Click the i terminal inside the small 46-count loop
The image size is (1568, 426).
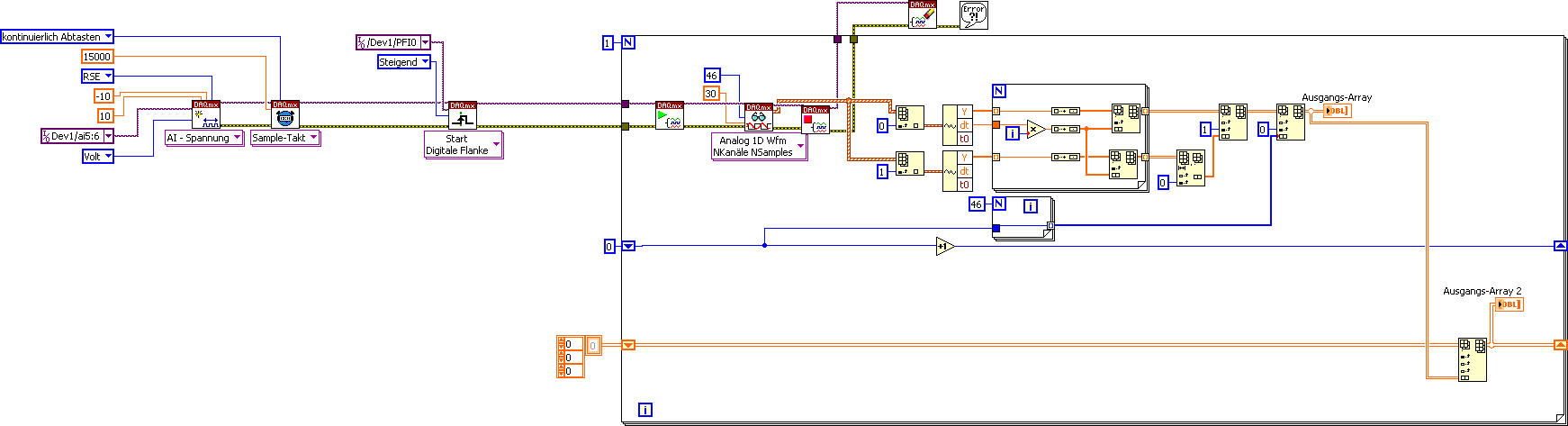tap(1031, 206)
